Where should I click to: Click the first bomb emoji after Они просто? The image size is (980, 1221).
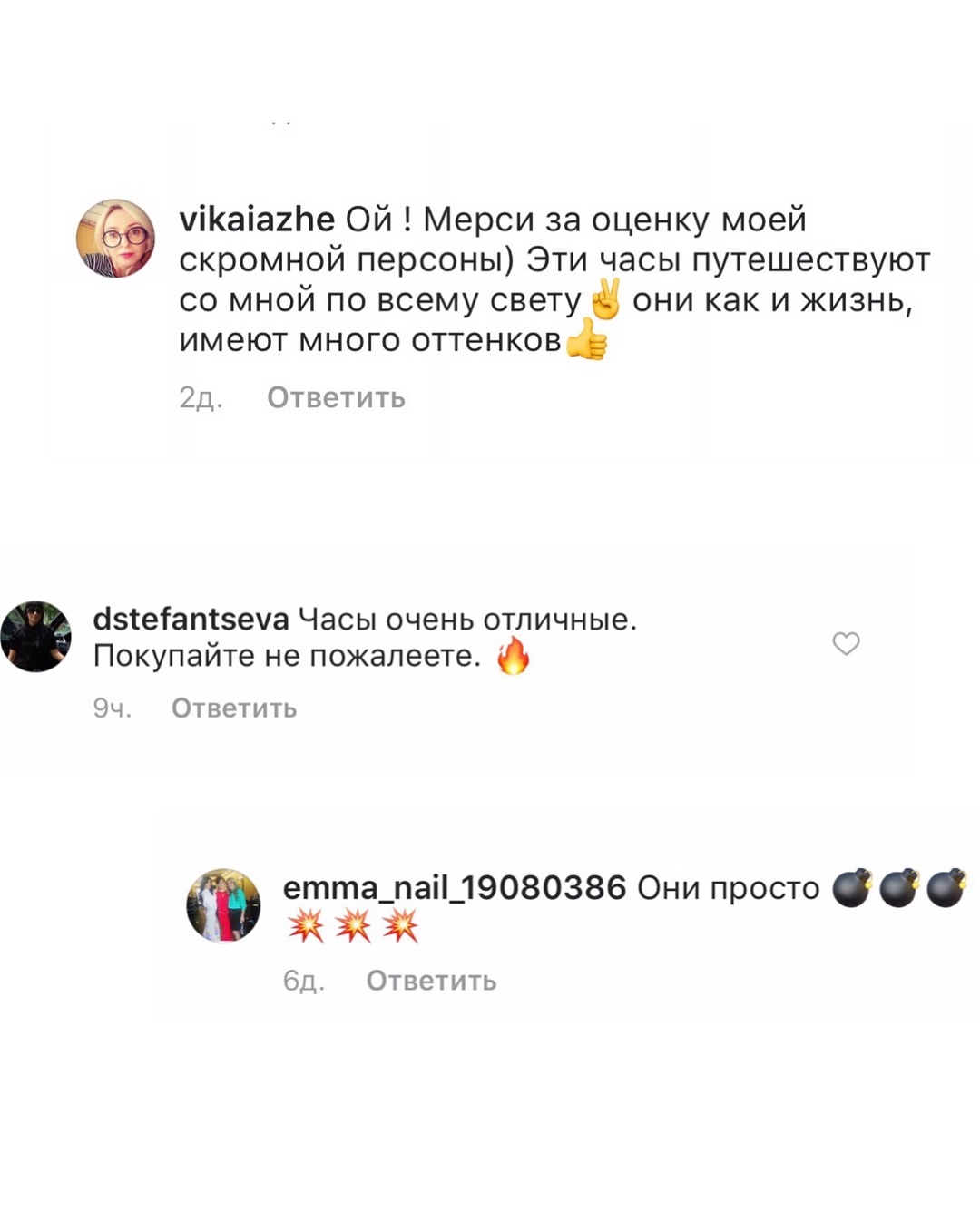pos(852,888)
